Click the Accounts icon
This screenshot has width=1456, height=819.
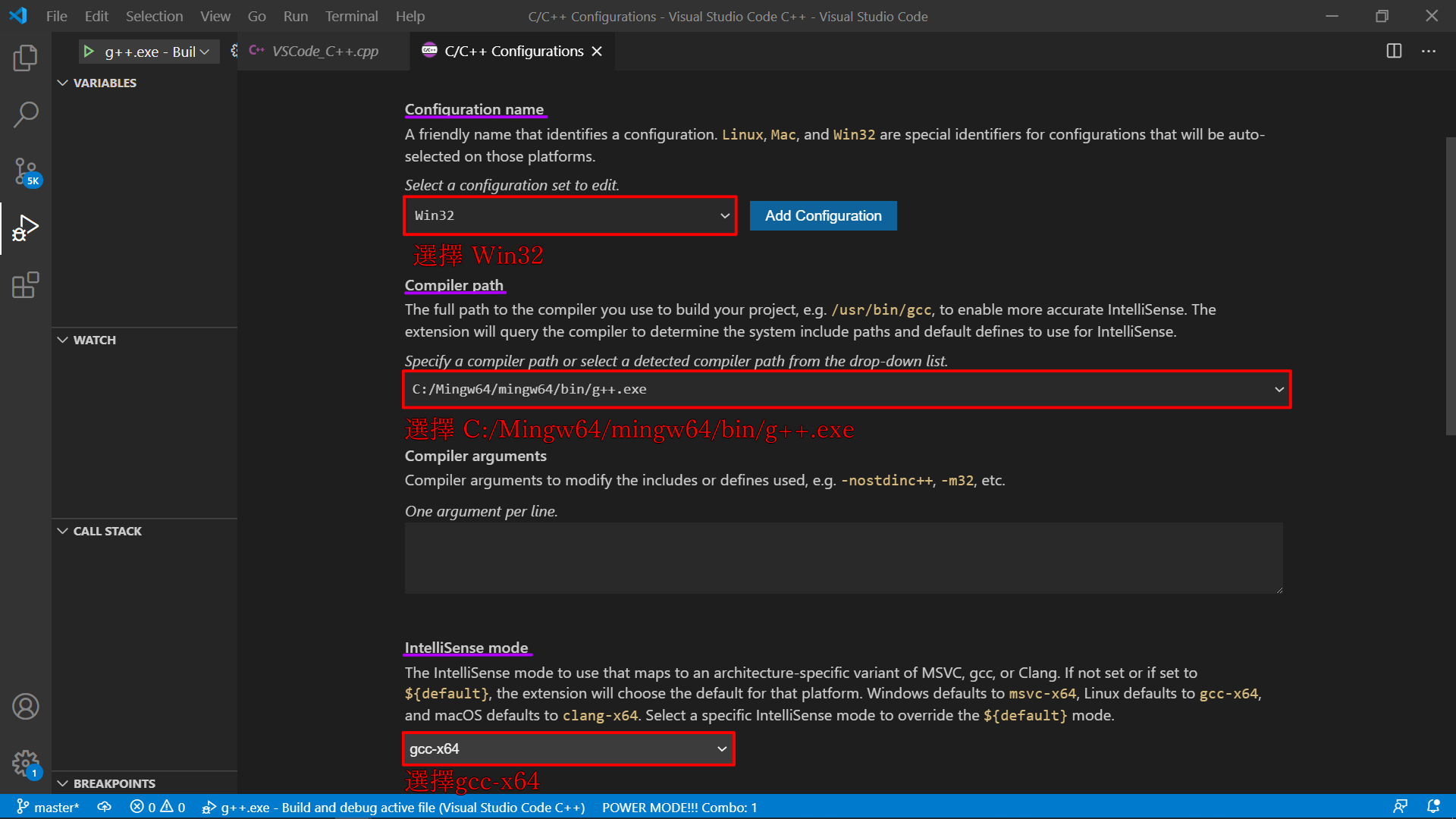click(25, 707)
